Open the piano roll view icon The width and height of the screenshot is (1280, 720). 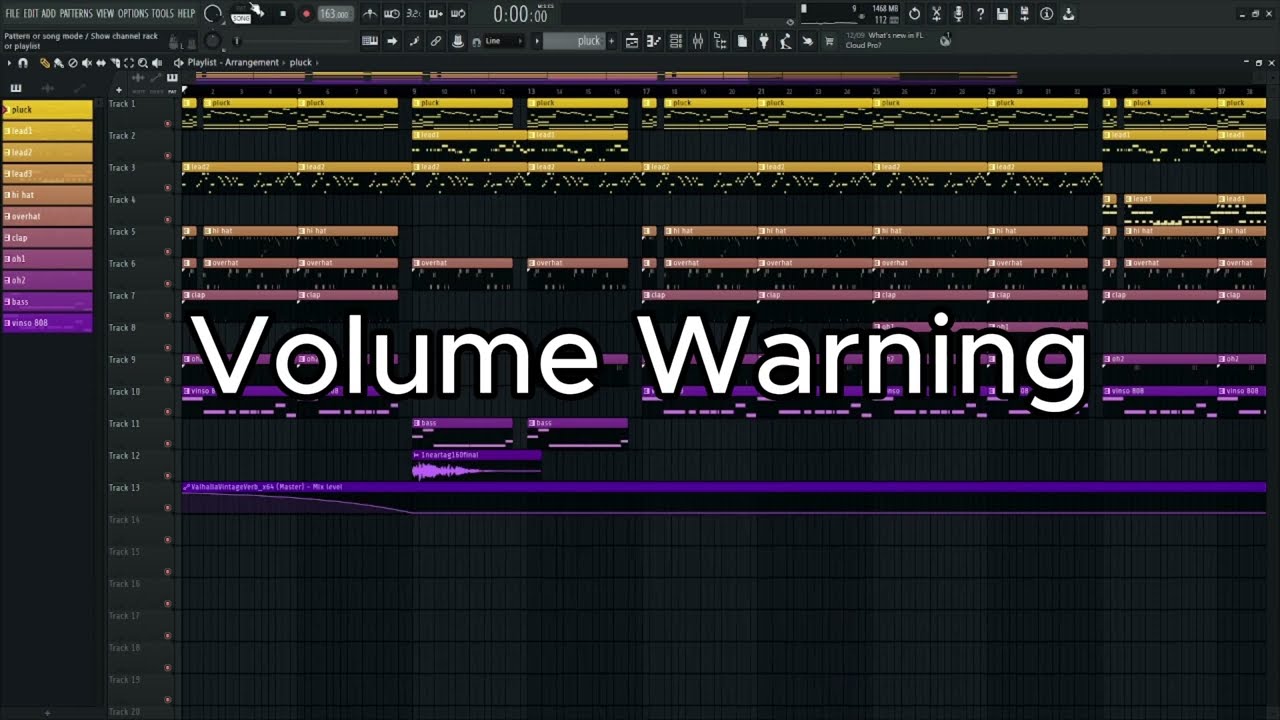pyautogui.click(x=654, y=41)
